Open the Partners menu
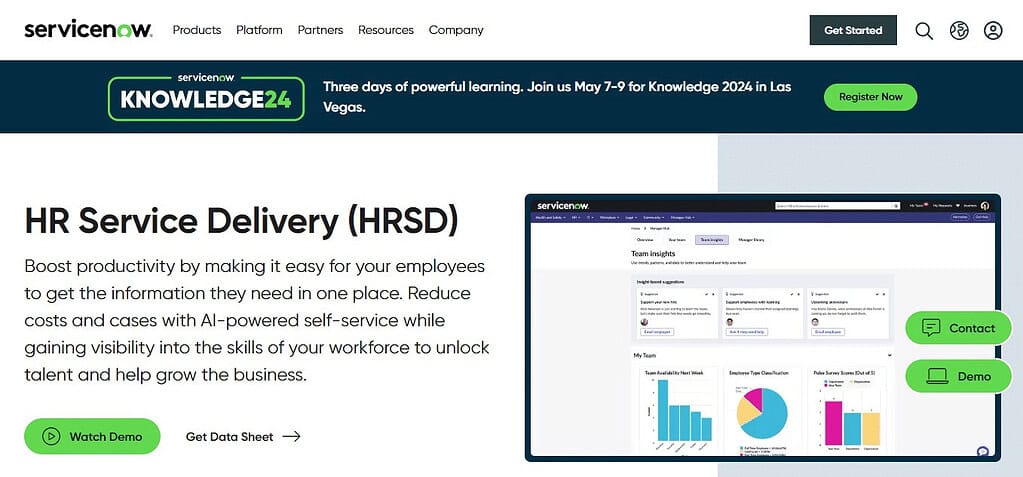The image size is (1023, 477). point(320,30)
